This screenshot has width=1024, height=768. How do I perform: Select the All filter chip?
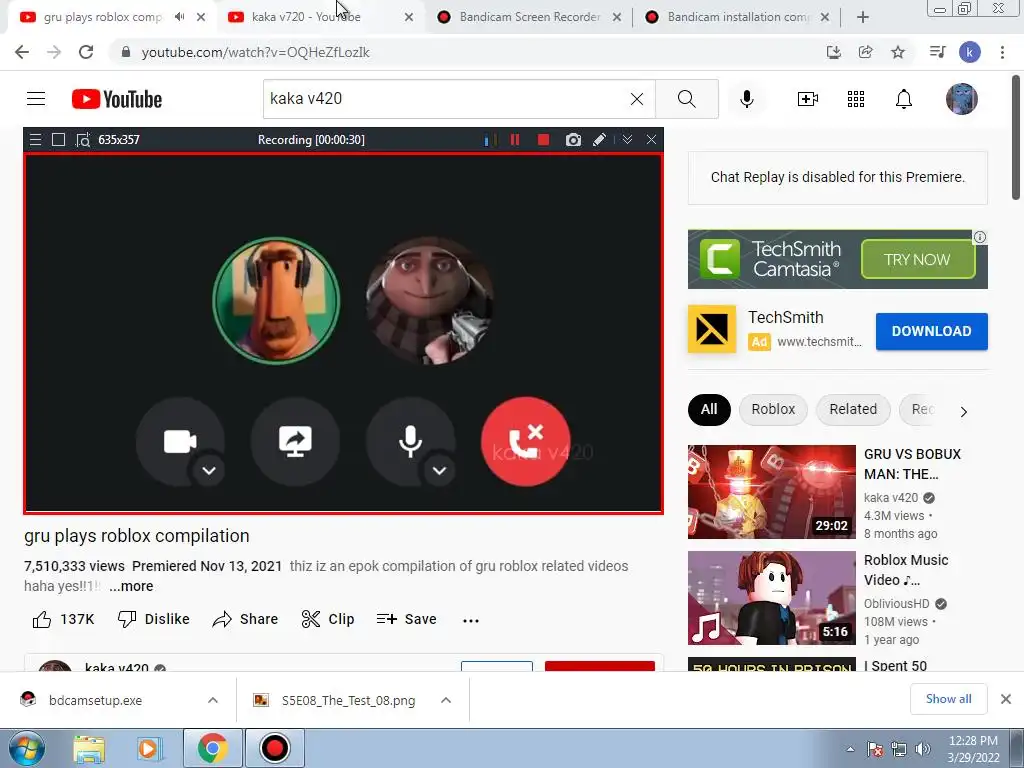[x=709, y=409]
